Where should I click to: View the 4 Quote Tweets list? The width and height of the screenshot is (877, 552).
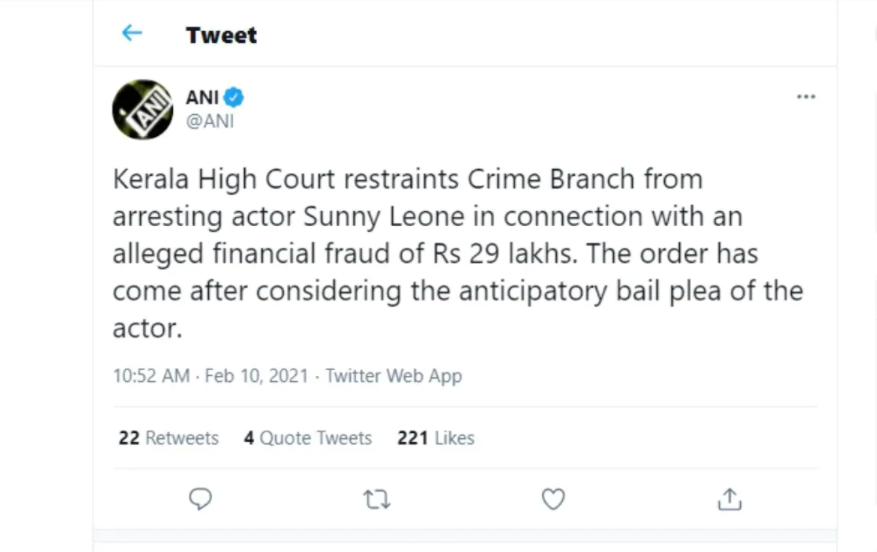click(308, 438)
